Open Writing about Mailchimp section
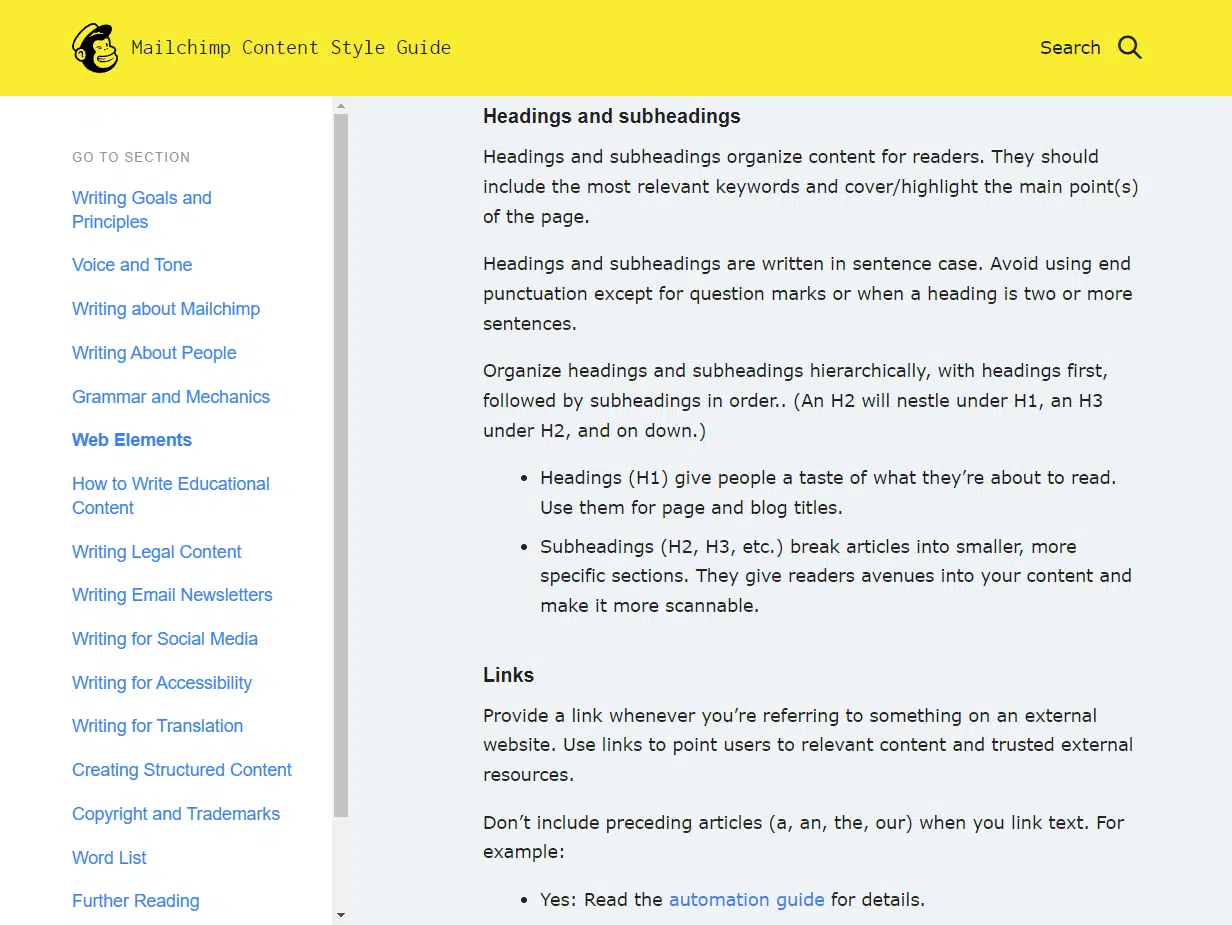The image size is (1232, 925). (x=166, y=309)
